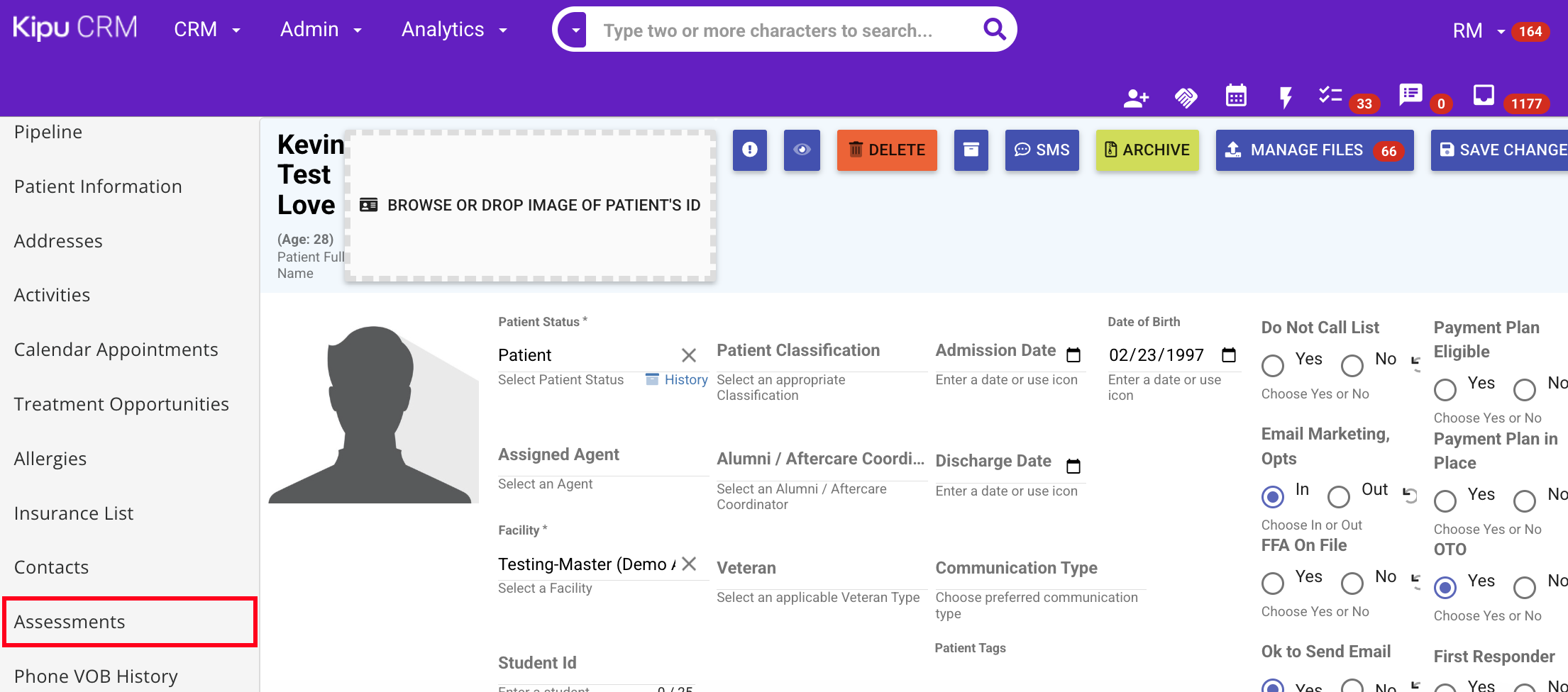
Task: Click the exclamation alert icon button
Action: (x=749, y=150)
